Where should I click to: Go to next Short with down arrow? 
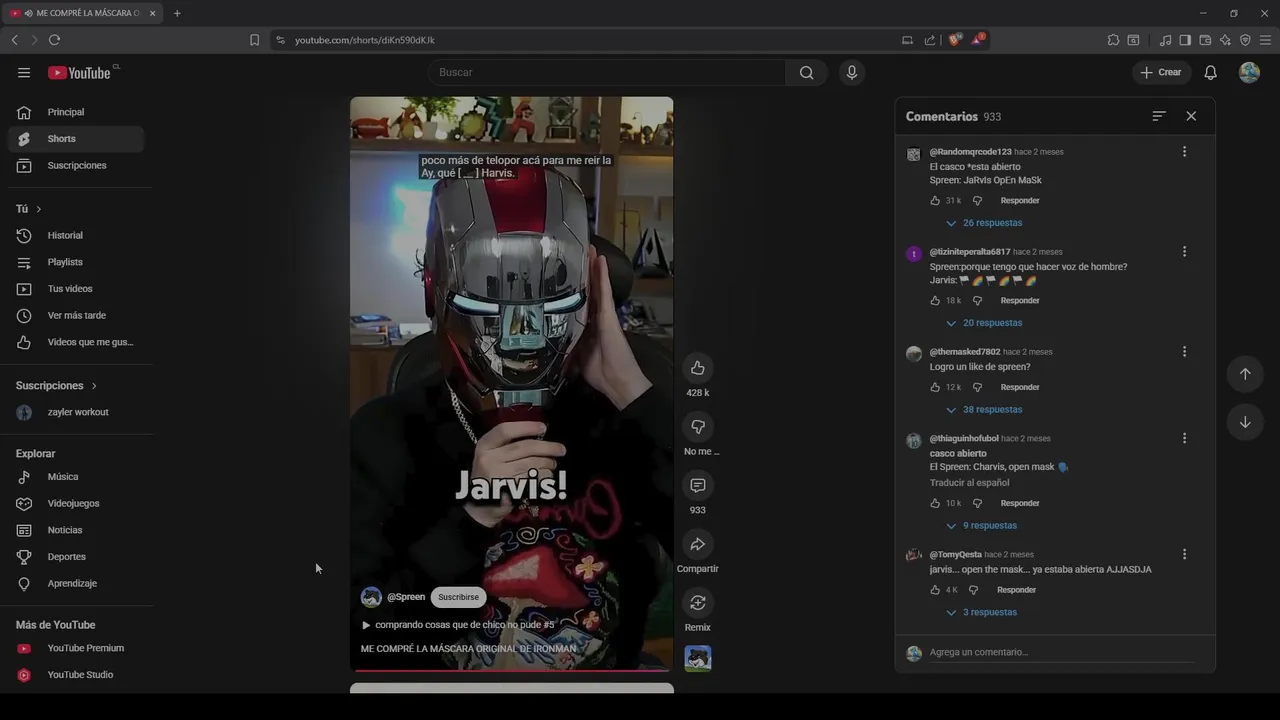1245,422
